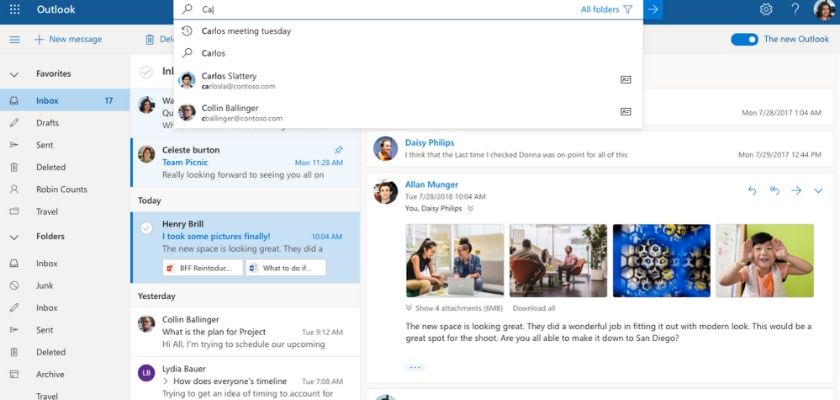Viewport: 840px width, 400px height.
Task: Expand Lydia Bauer conversation thread
Action: (166, 381)
